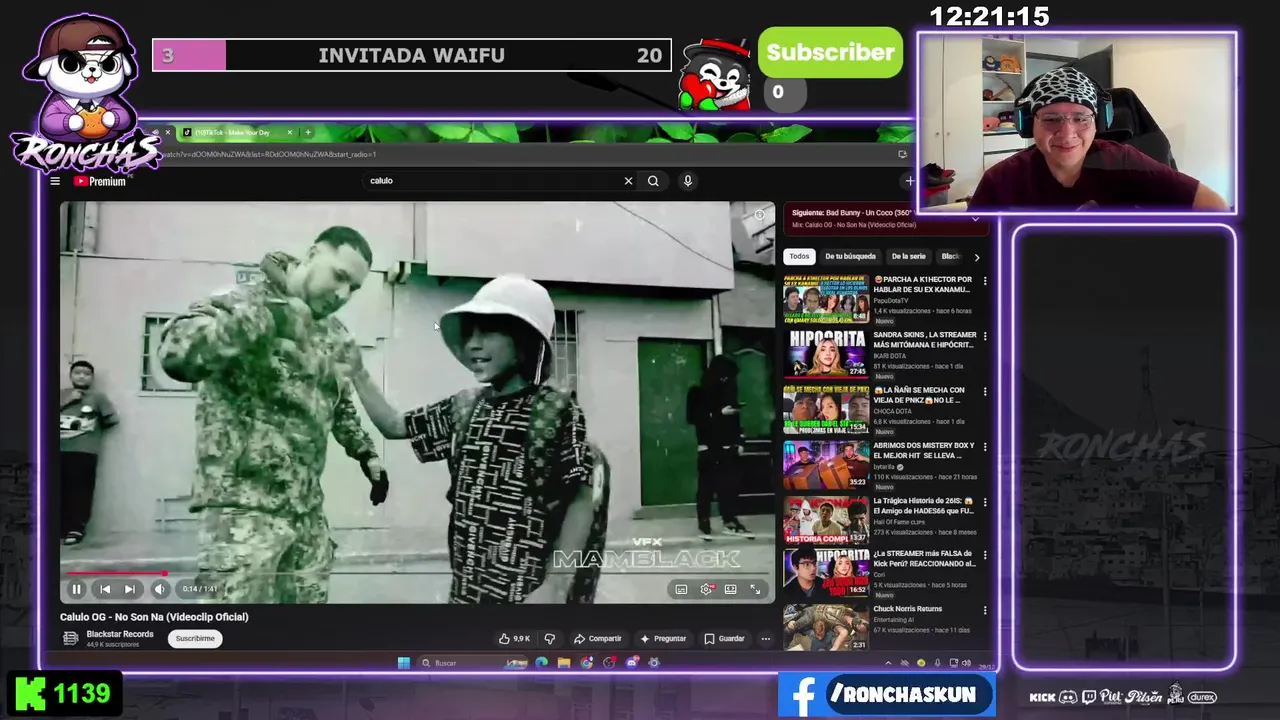The width and height of the screenshot is (1280, 720).
Task: Skip to previous video in player
Action: pyautogui.click(x=105, y=589)
